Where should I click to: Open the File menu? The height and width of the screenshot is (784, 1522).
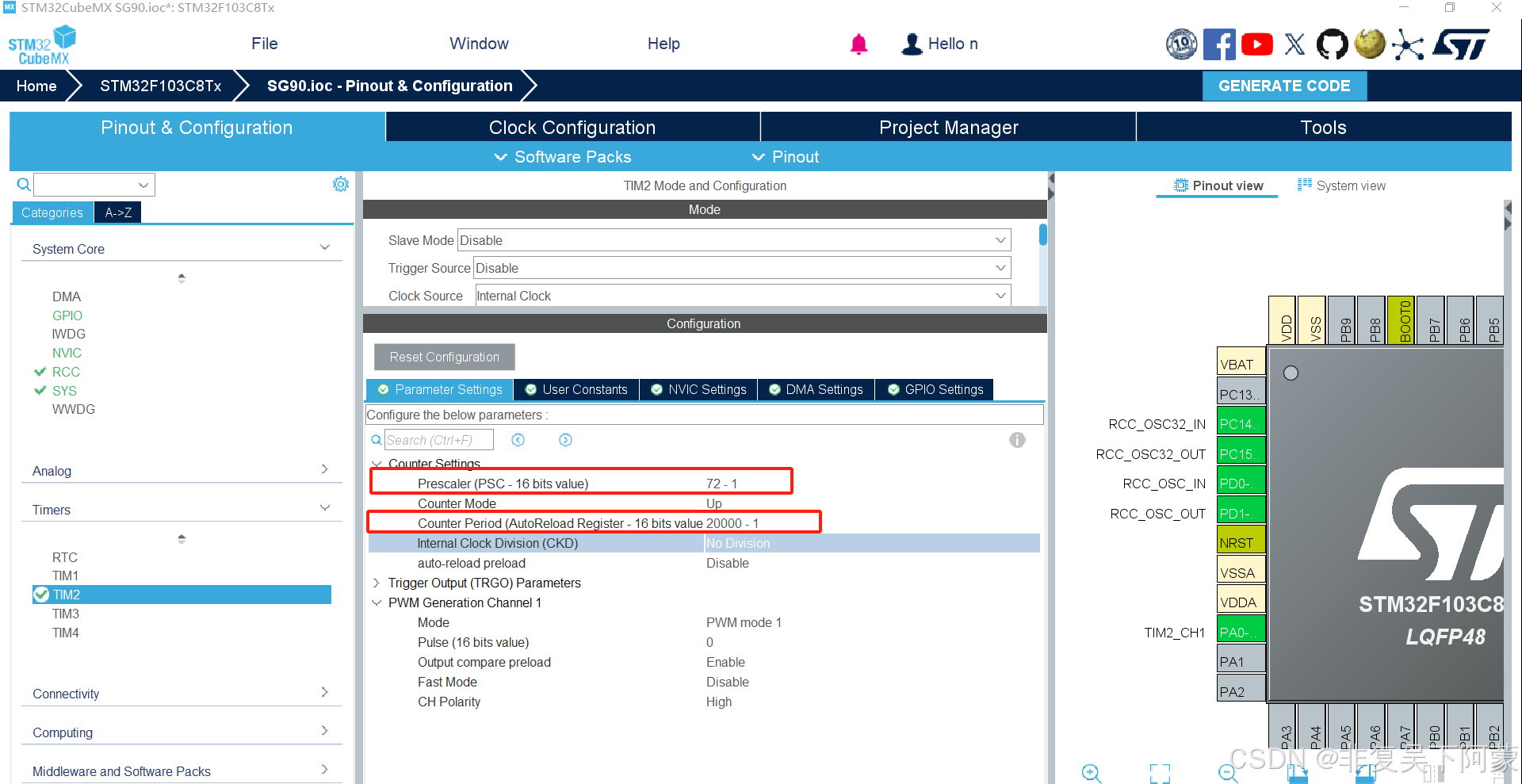(x=265, y=44)
